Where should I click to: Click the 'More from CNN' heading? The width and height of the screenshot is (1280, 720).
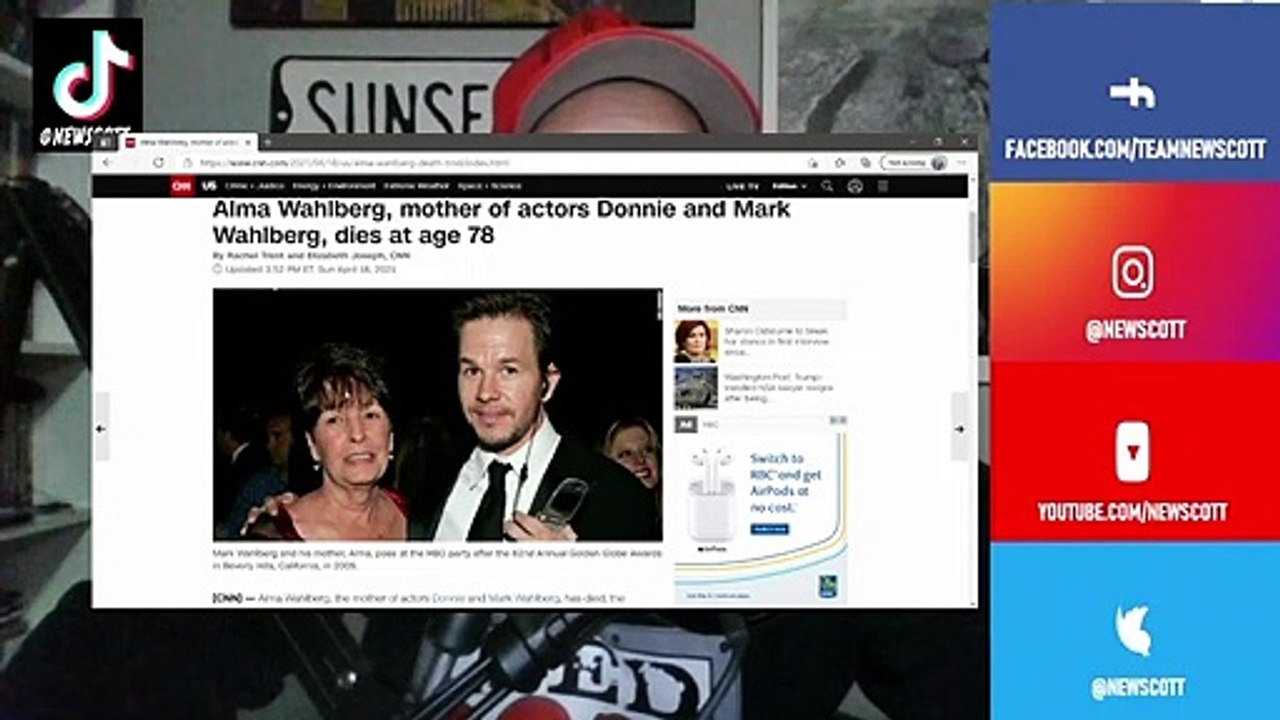point(712,309)
